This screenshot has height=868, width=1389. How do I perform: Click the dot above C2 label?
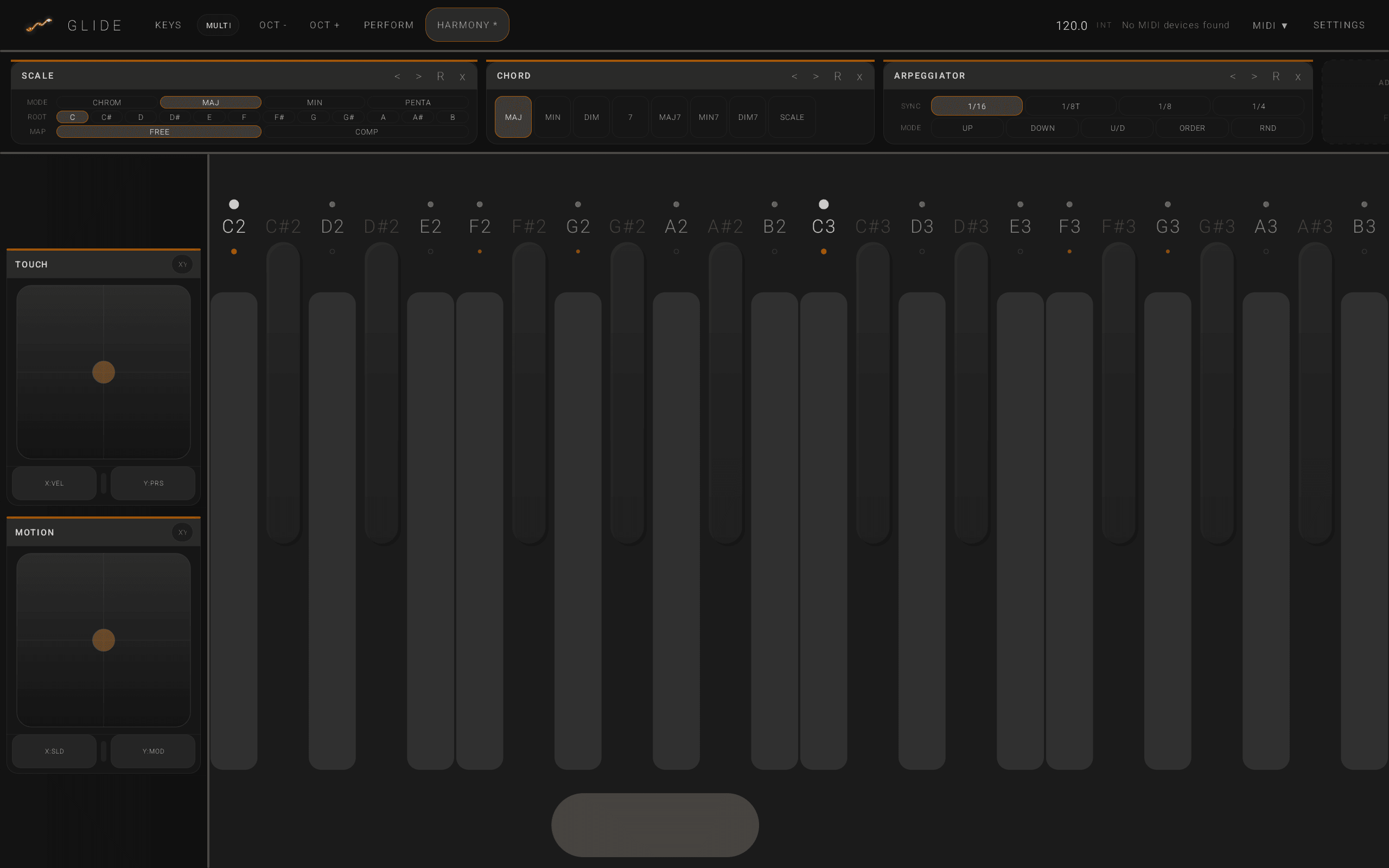coord(234,204)
